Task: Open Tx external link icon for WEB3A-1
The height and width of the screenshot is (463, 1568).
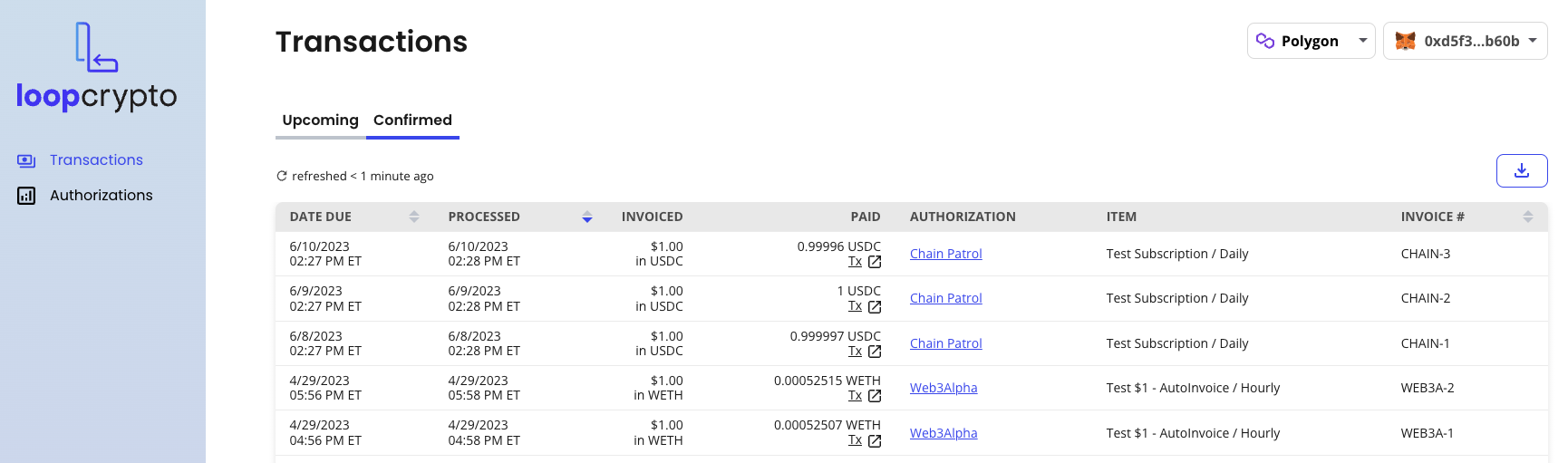Action: click(875, 441)
